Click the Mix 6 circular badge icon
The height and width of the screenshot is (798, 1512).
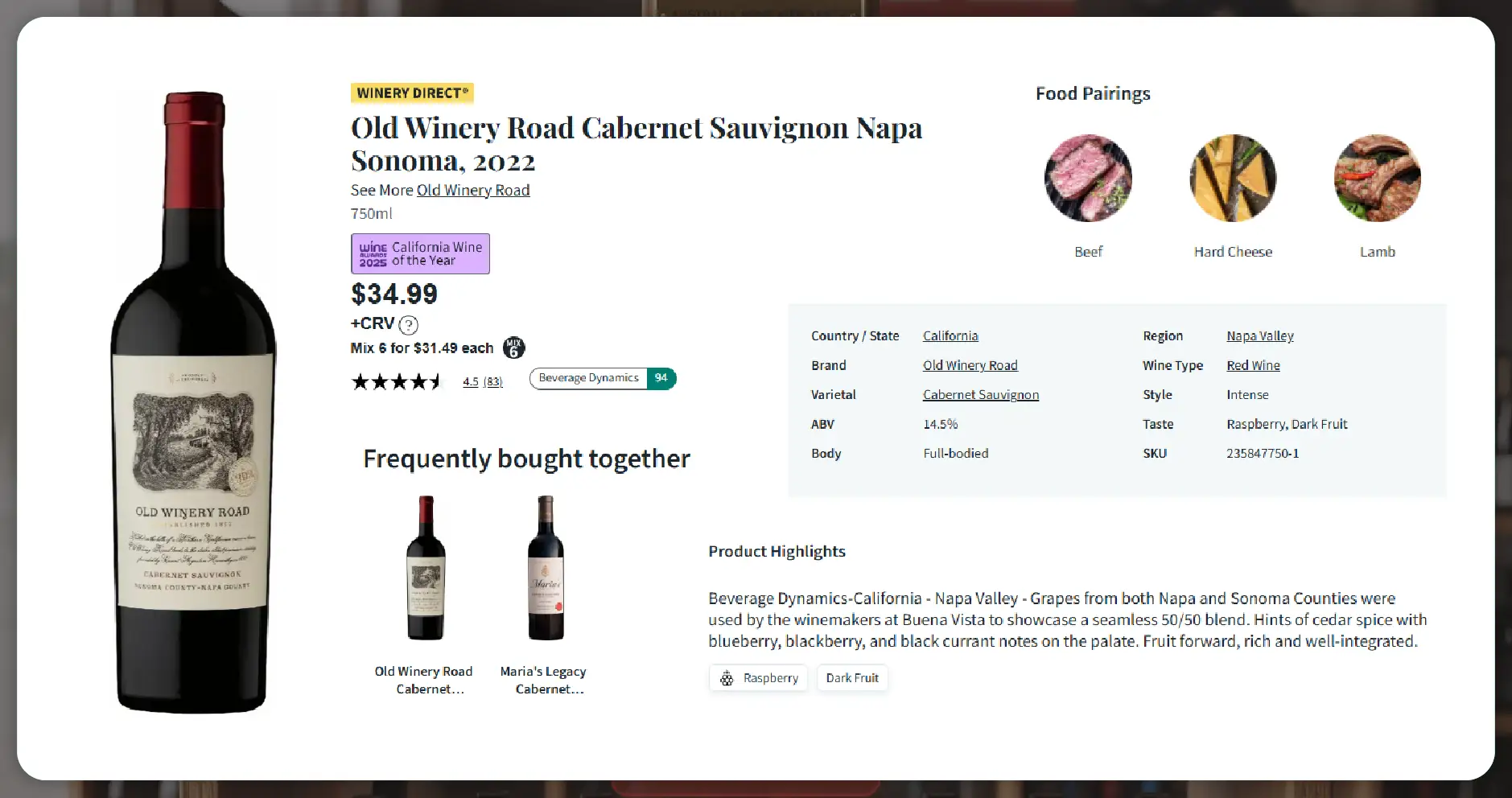tap(514, 348)
